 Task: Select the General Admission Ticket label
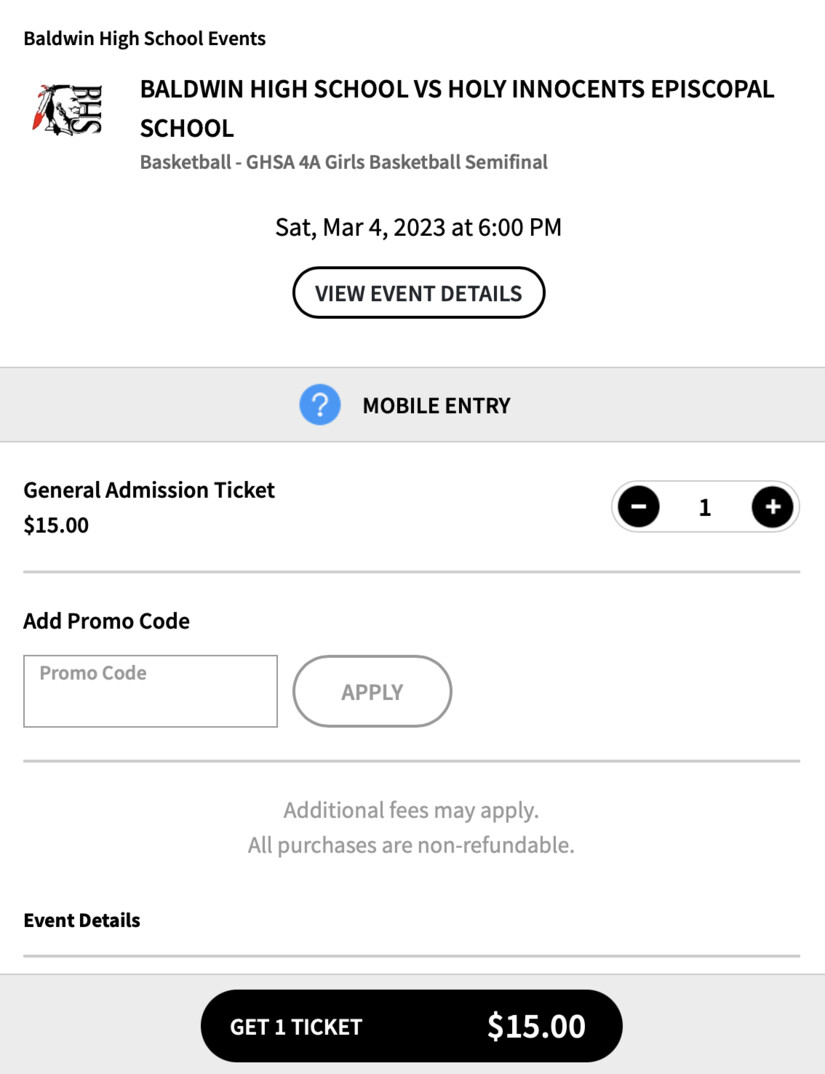click(x=149, y=490)
